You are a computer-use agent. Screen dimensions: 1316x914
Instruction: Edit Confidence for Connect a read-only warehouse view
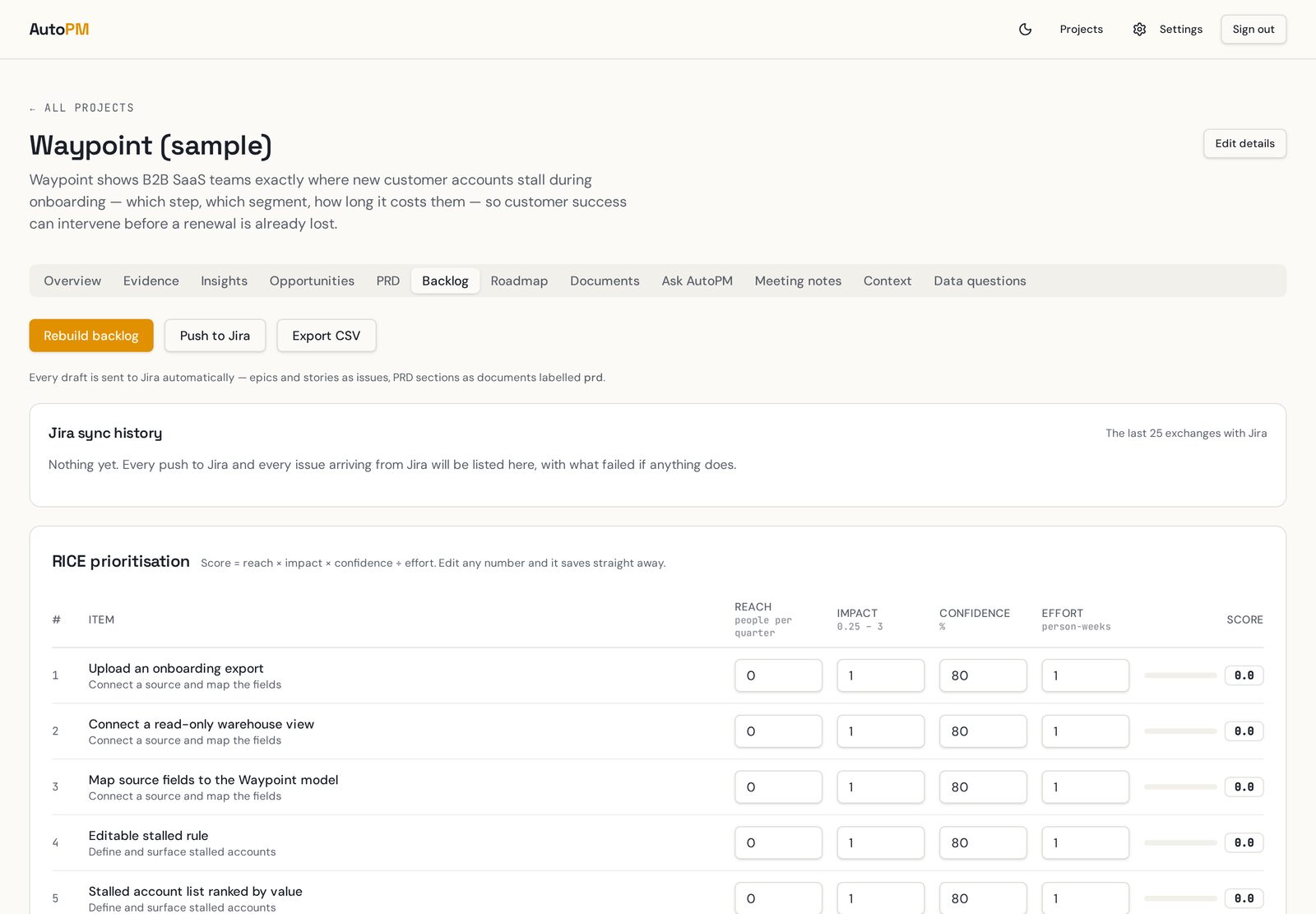coord(983,731)
